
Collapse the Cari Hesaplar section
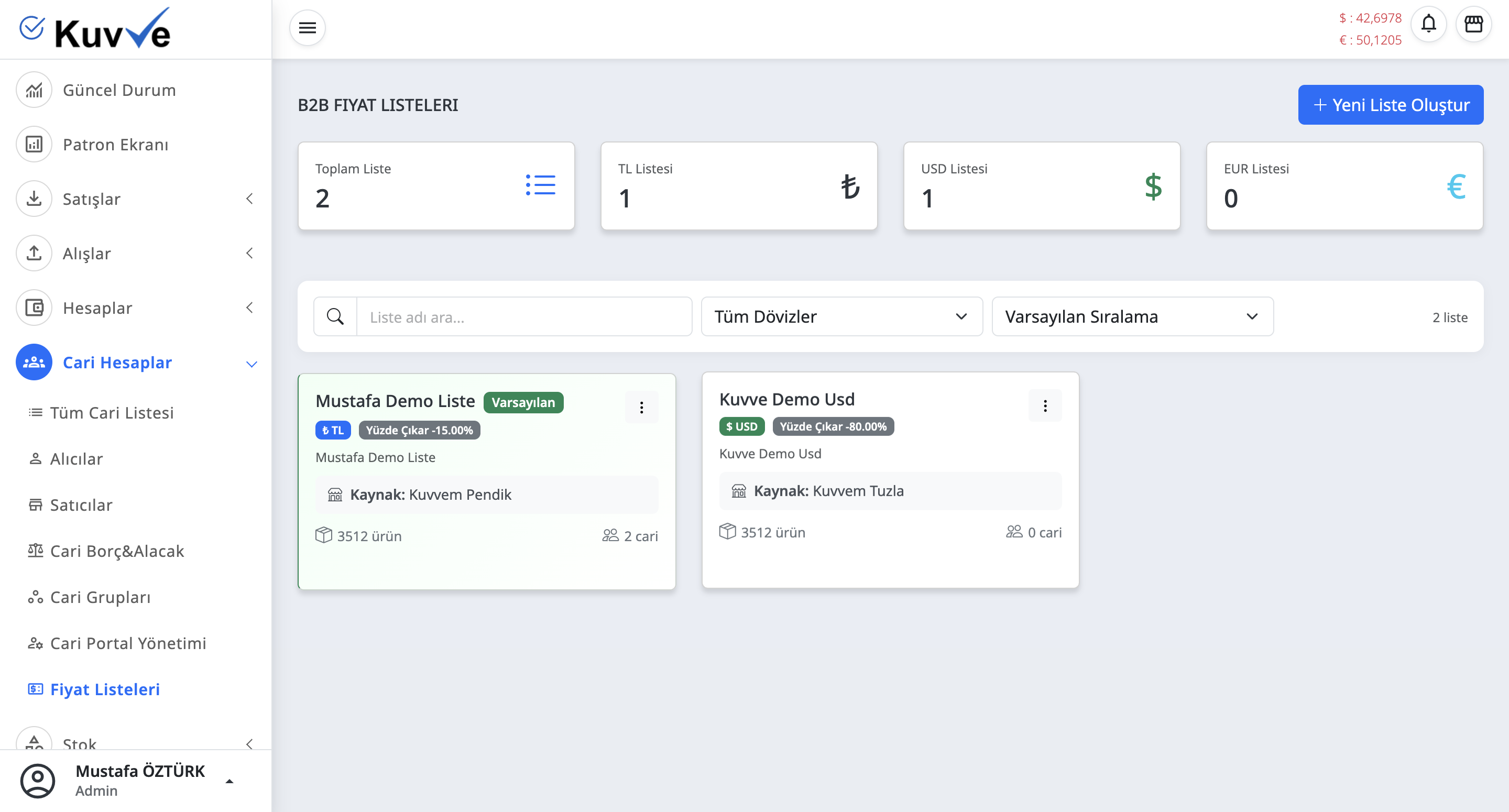click(x=251, y=364)
